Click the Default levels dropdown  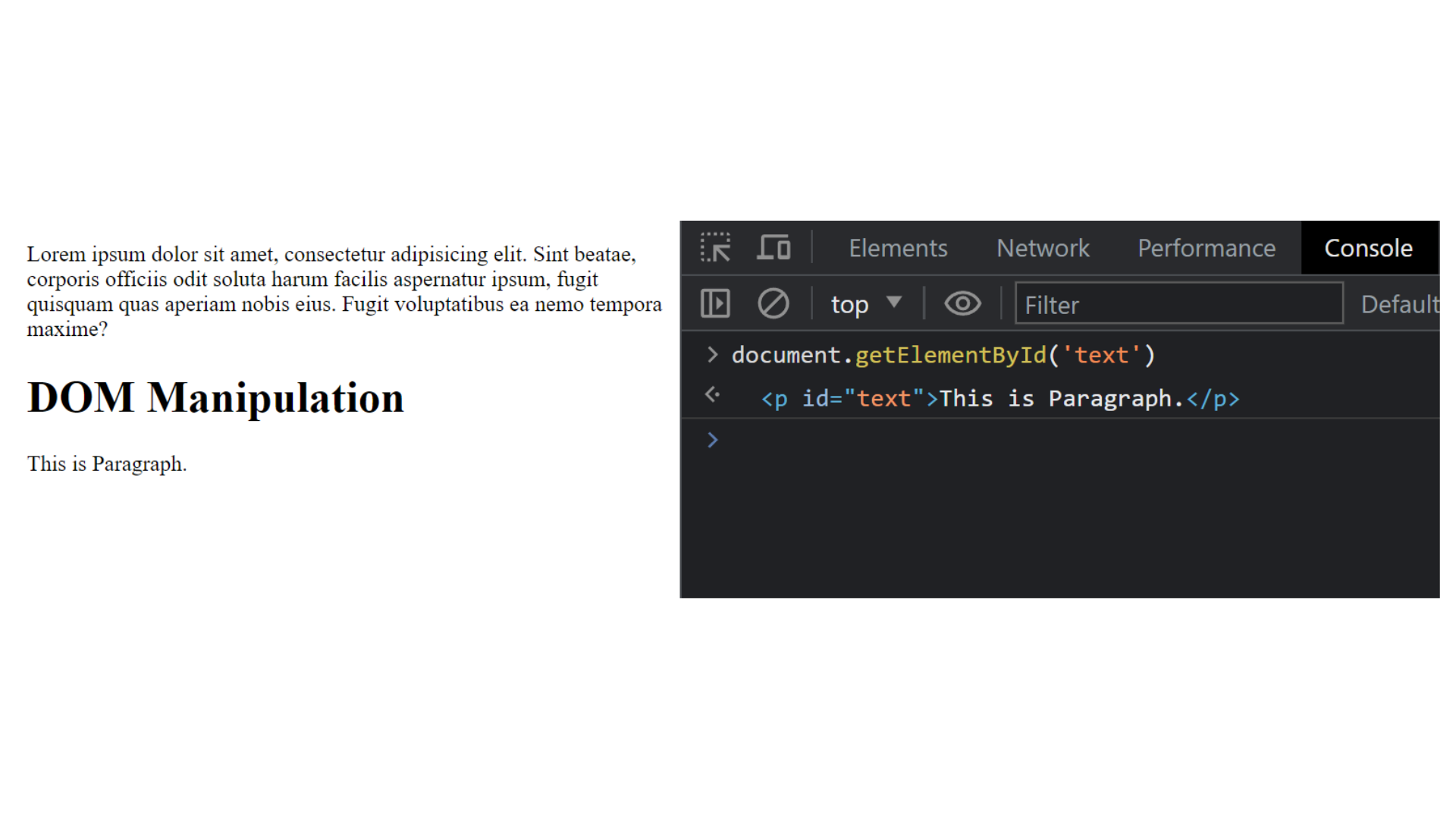(x=1400, y=305)
